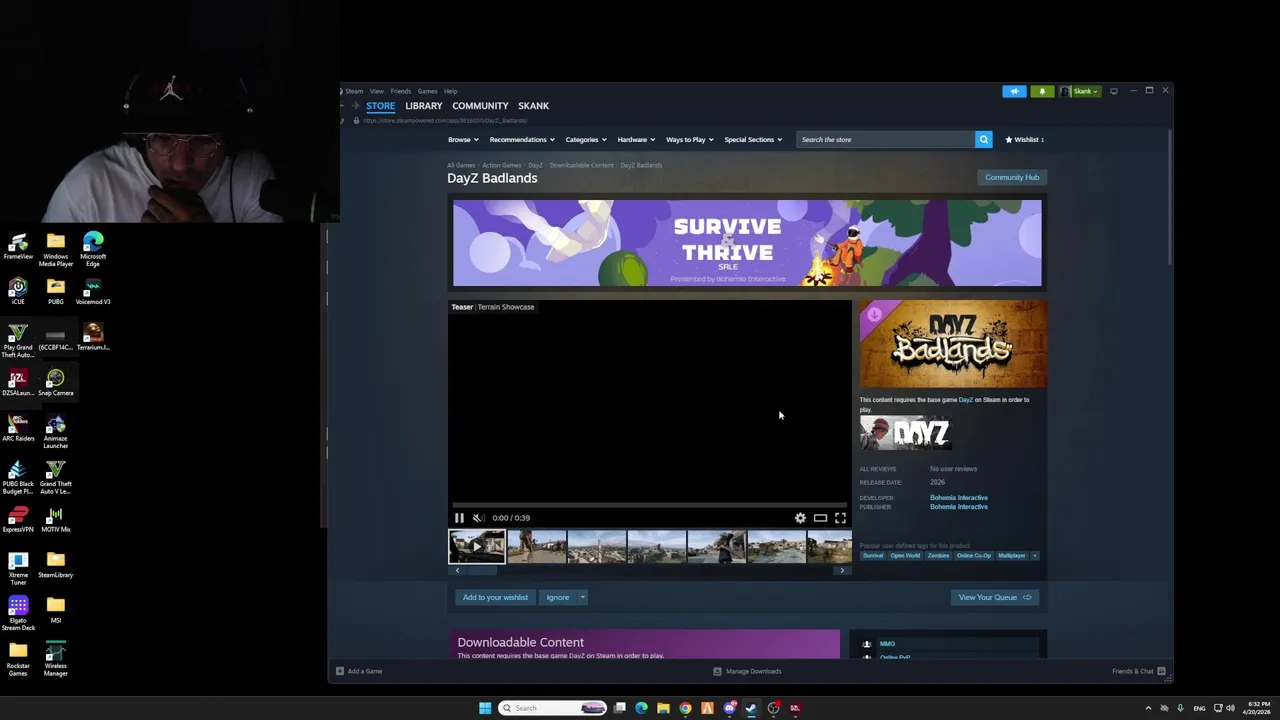This screenshot has width=1280, height=720.
Task: Launch FrameView desktop shortcut
Action: (18, 246)
